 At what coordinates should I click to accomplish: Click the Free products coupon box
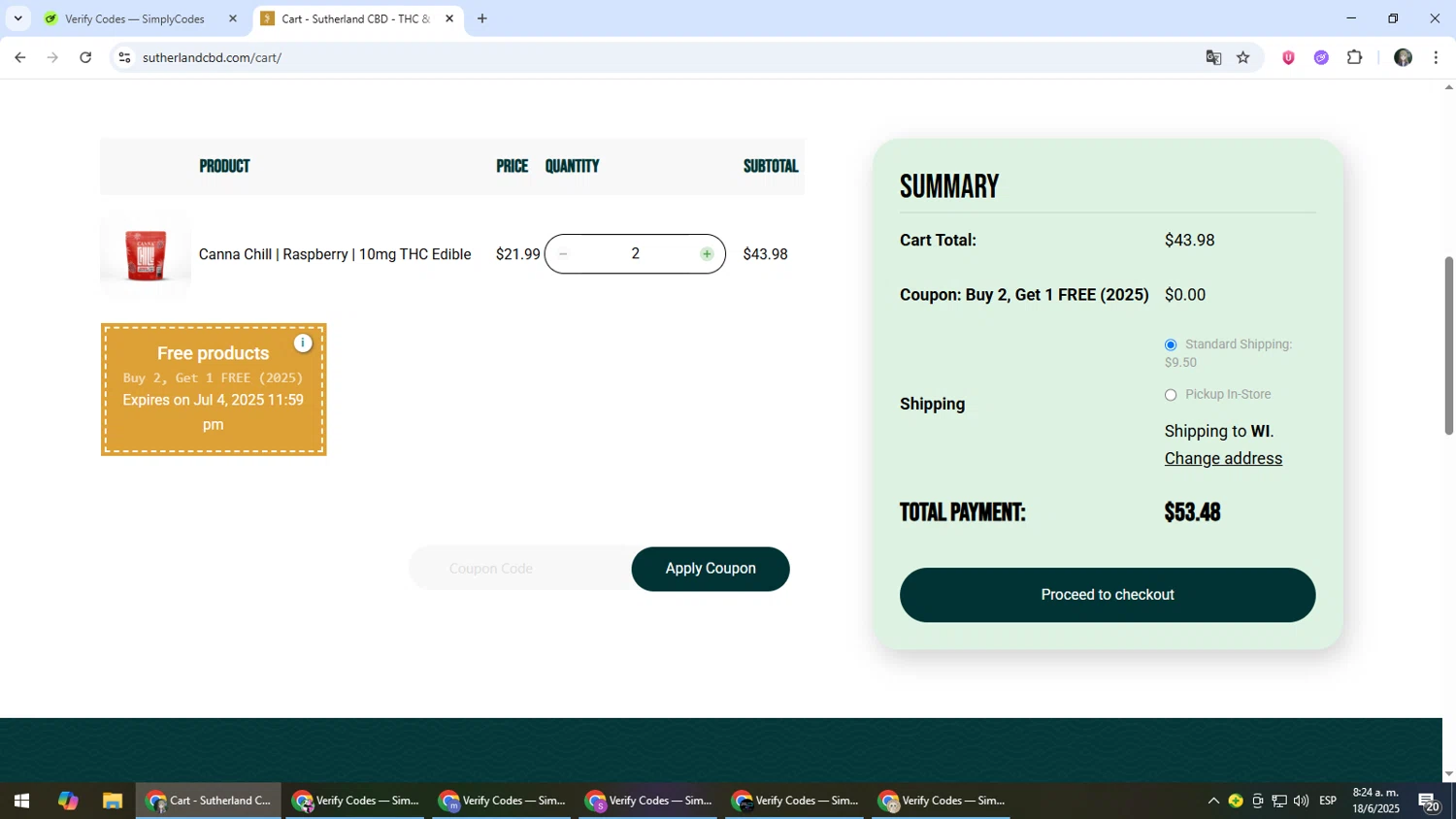214,389
